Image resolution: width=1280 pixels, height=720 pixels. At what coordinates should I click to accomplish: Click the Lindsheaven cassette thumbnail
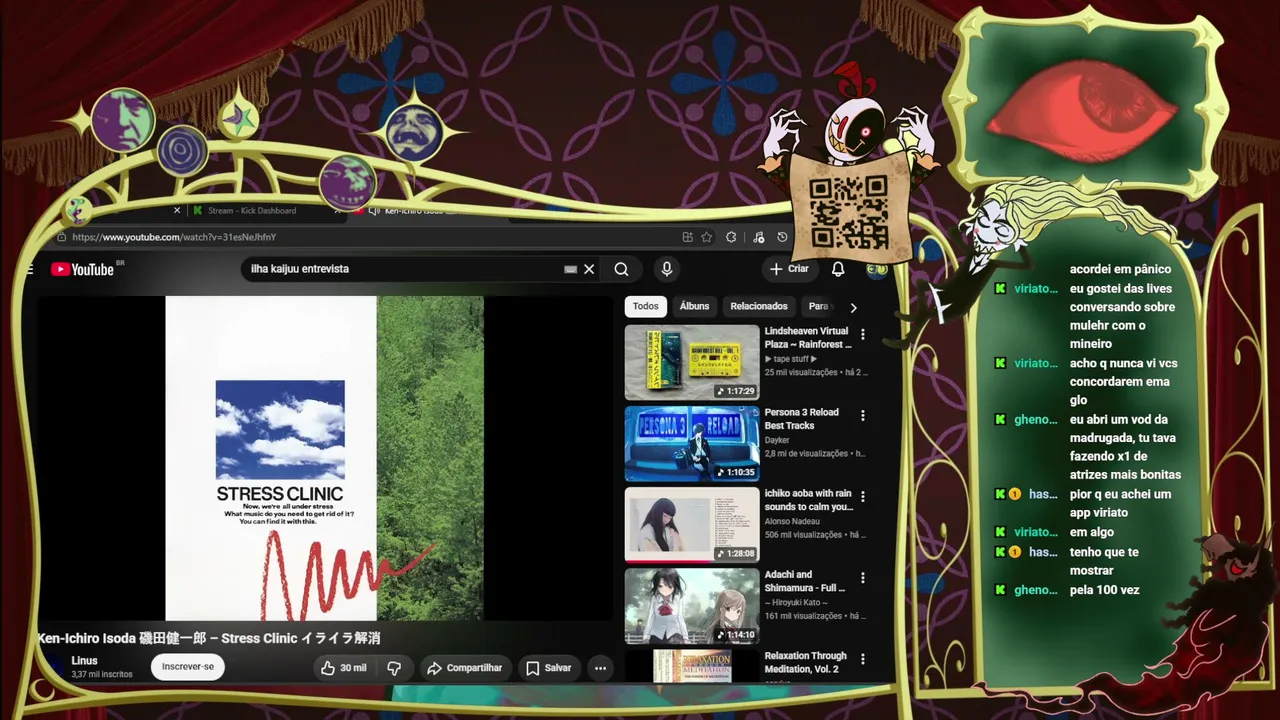(692, 362)
